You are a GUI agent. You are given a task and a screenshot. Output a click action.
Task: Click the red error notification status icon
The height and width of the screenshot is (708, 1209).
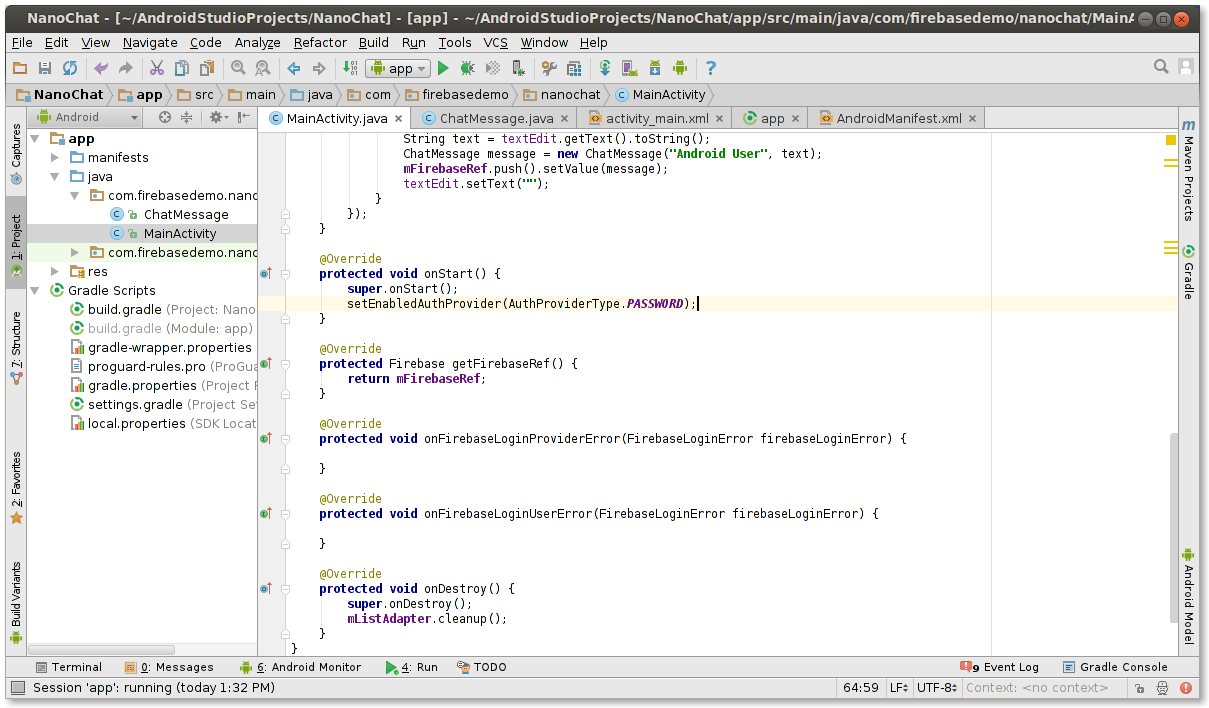(1185, 688)
